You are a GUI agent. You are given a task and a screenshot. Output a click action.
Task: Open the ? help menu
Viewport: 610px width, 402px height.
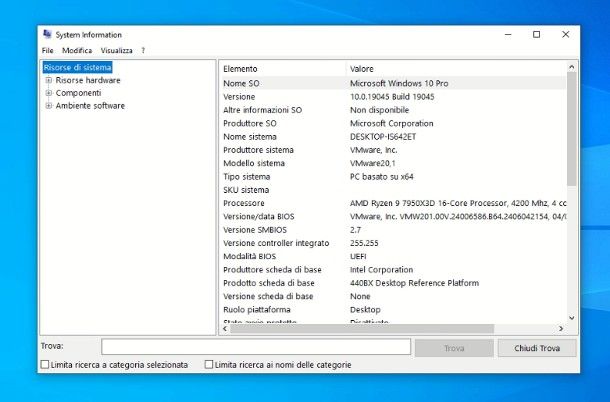click(x=143, y=51)
